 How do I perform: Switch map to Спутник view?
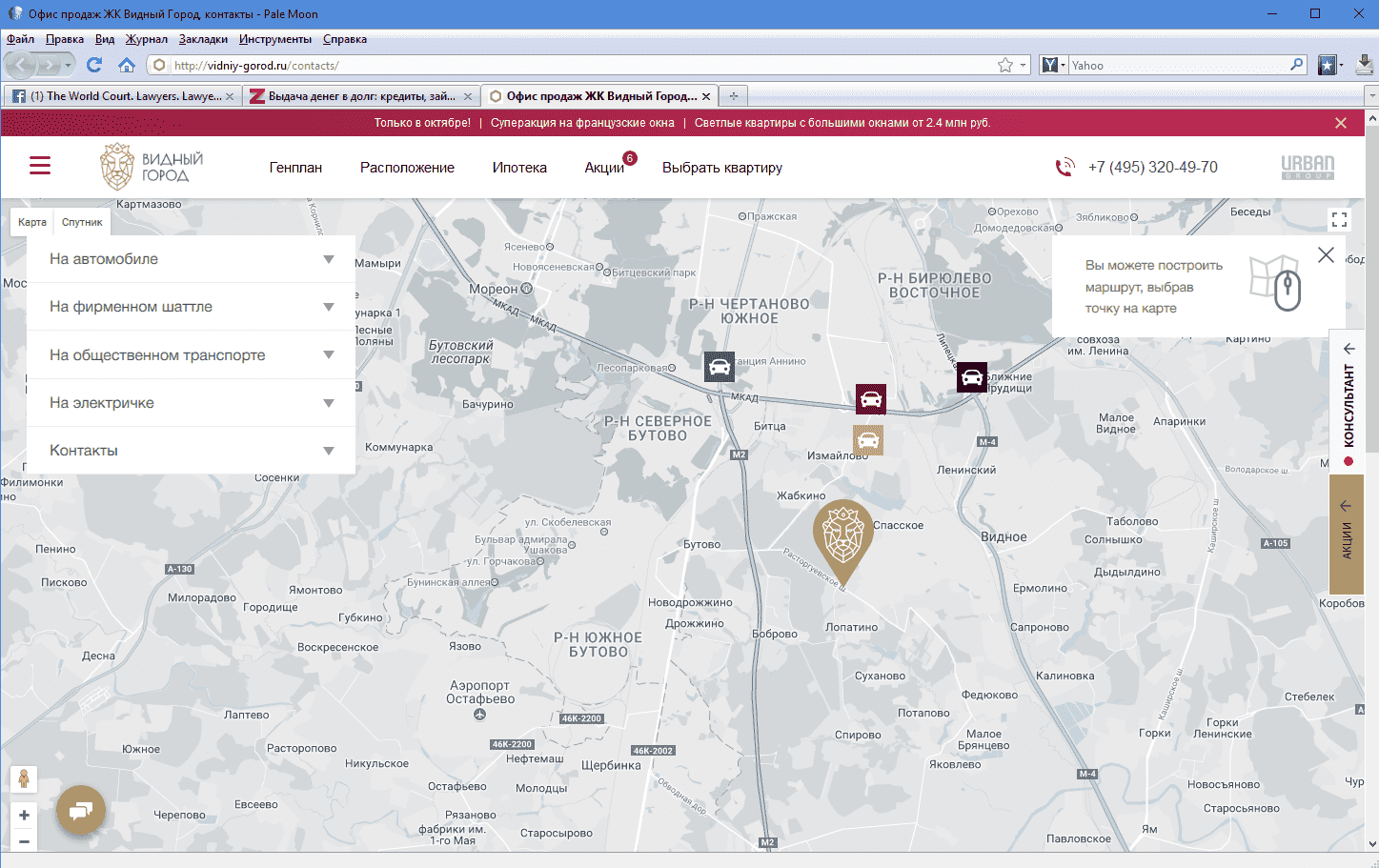(x=82, y=222)
